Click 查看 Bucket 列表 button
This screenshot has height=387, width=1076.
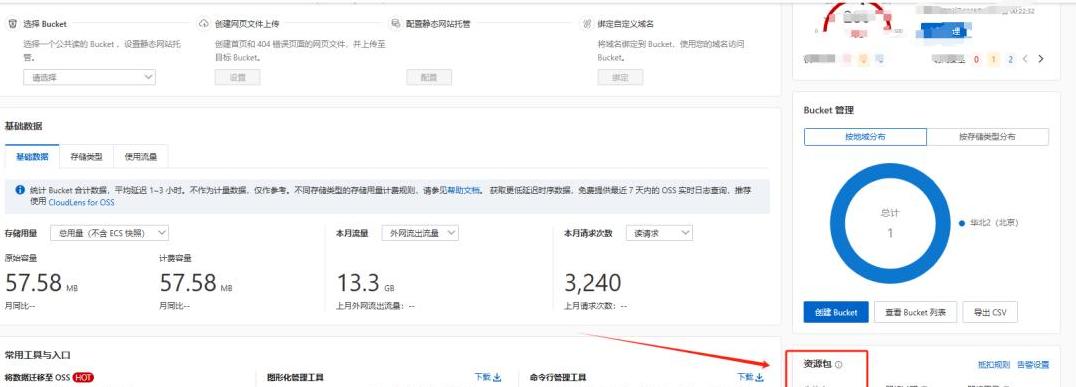(x=915, y=312)
